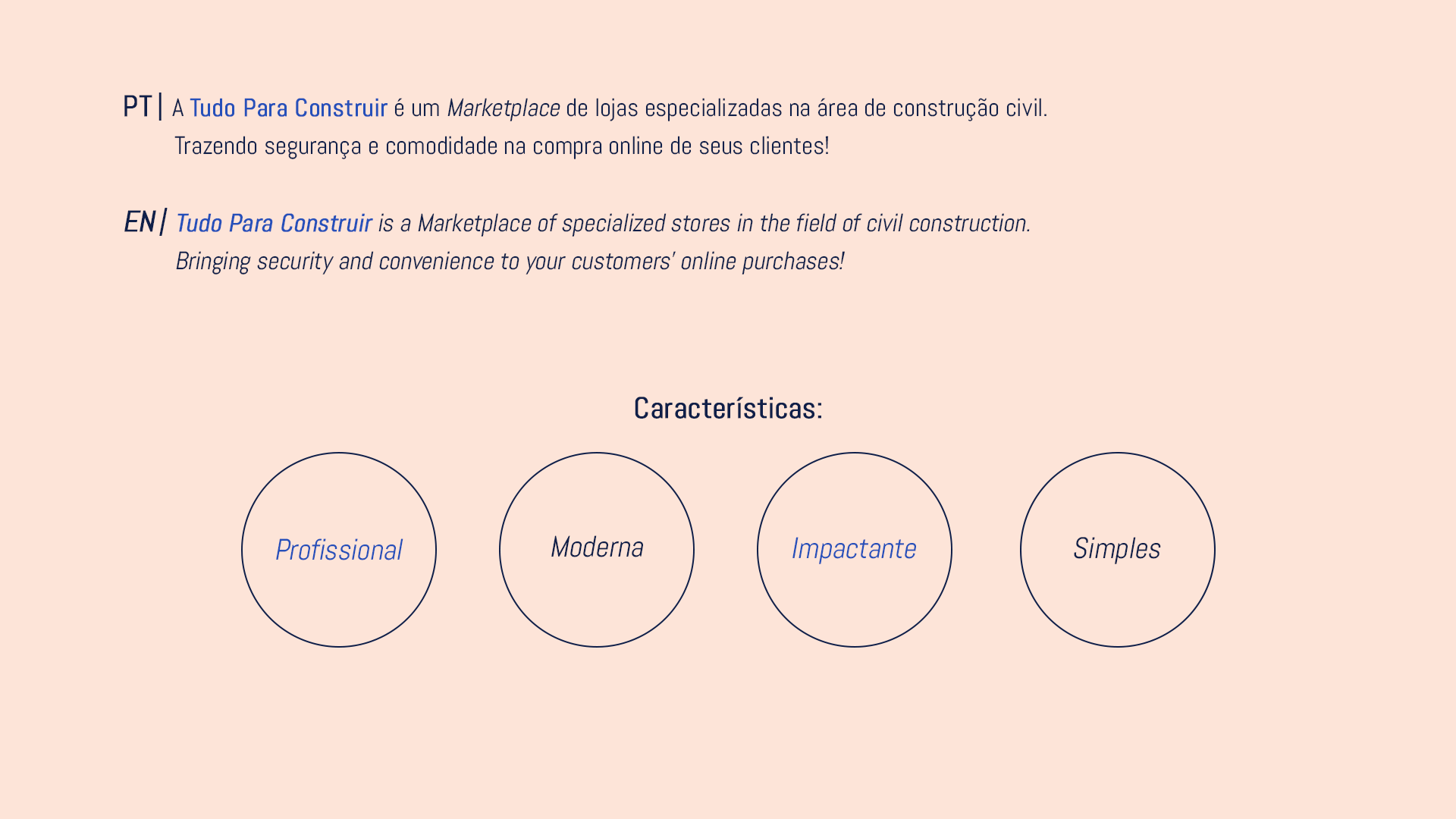This screenshot has width=1456, height=819.
Task: Click the Características heading
Action: [728, 409]
